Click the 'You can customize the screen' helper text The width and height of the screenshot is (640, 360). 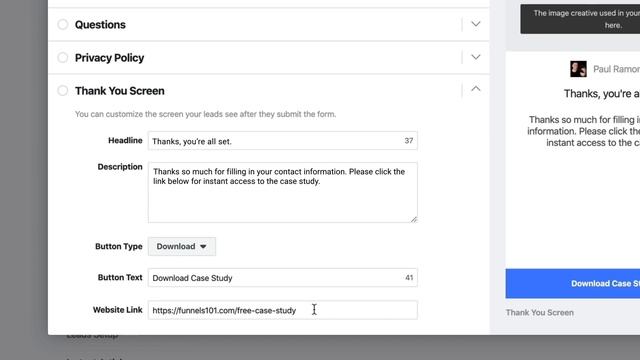[205, 114]
